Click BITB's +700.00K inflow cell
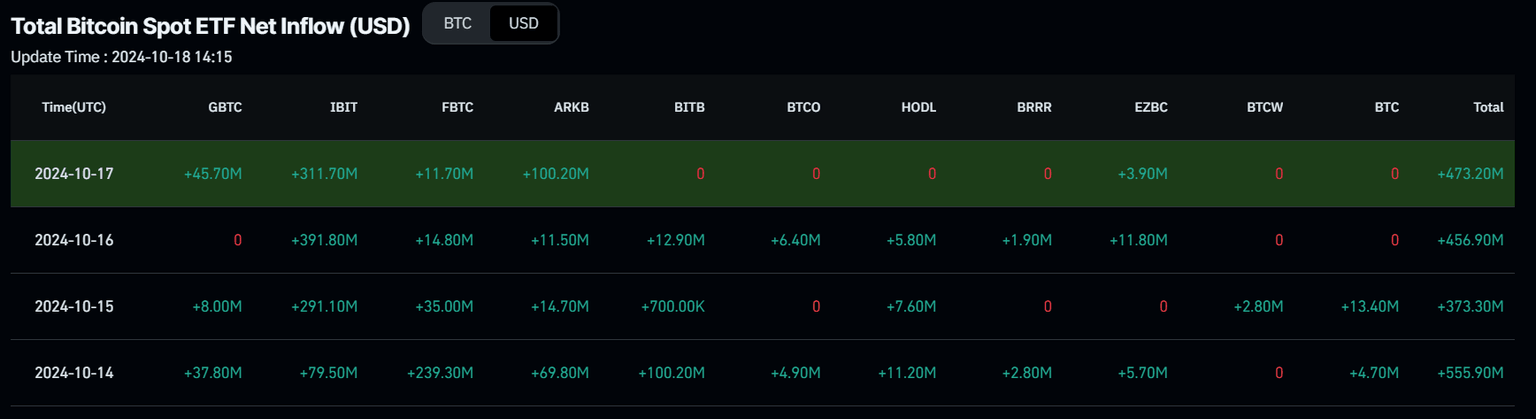Image resolution: width=1536 pixels, height=419 pixels. (672, 306)
